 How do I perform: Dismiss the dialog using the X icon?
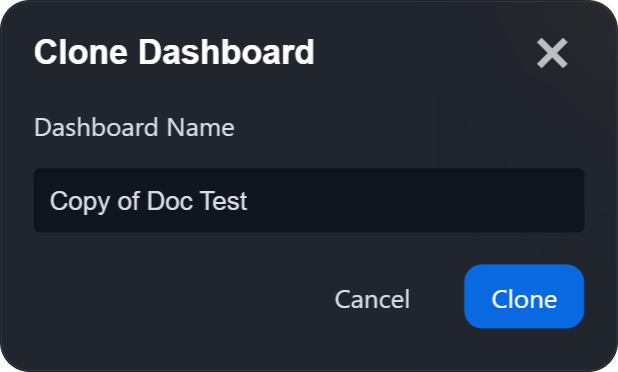click(552, 53)
